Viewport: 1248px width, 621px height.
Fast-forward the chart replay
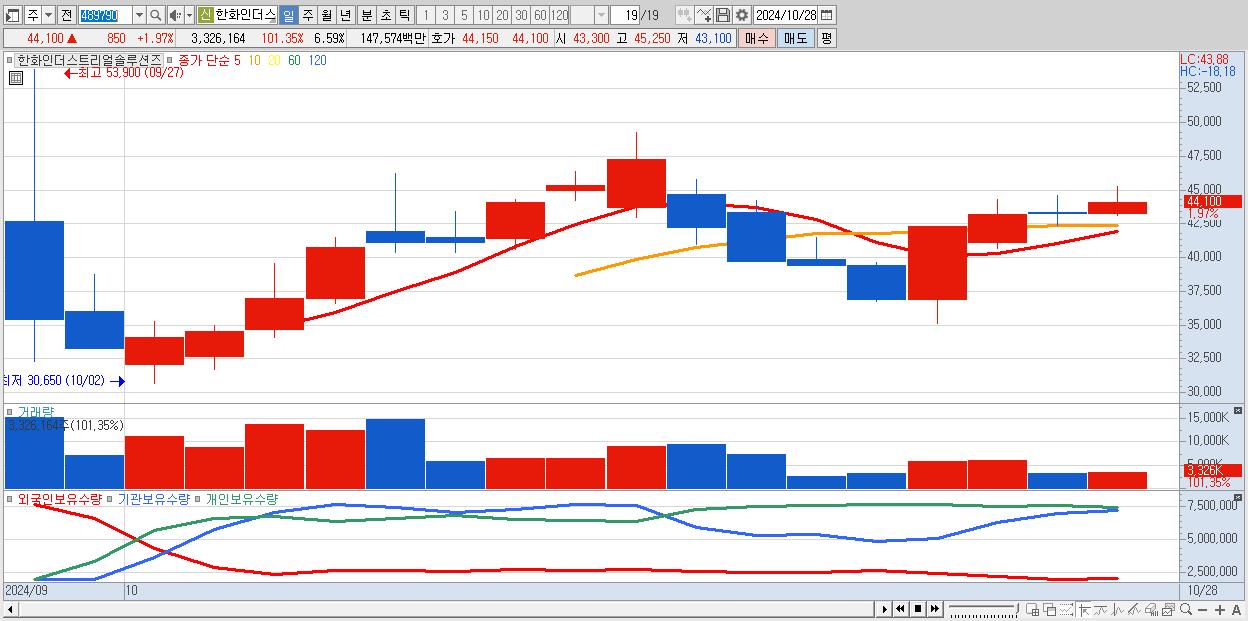click(x=934, y=609)
